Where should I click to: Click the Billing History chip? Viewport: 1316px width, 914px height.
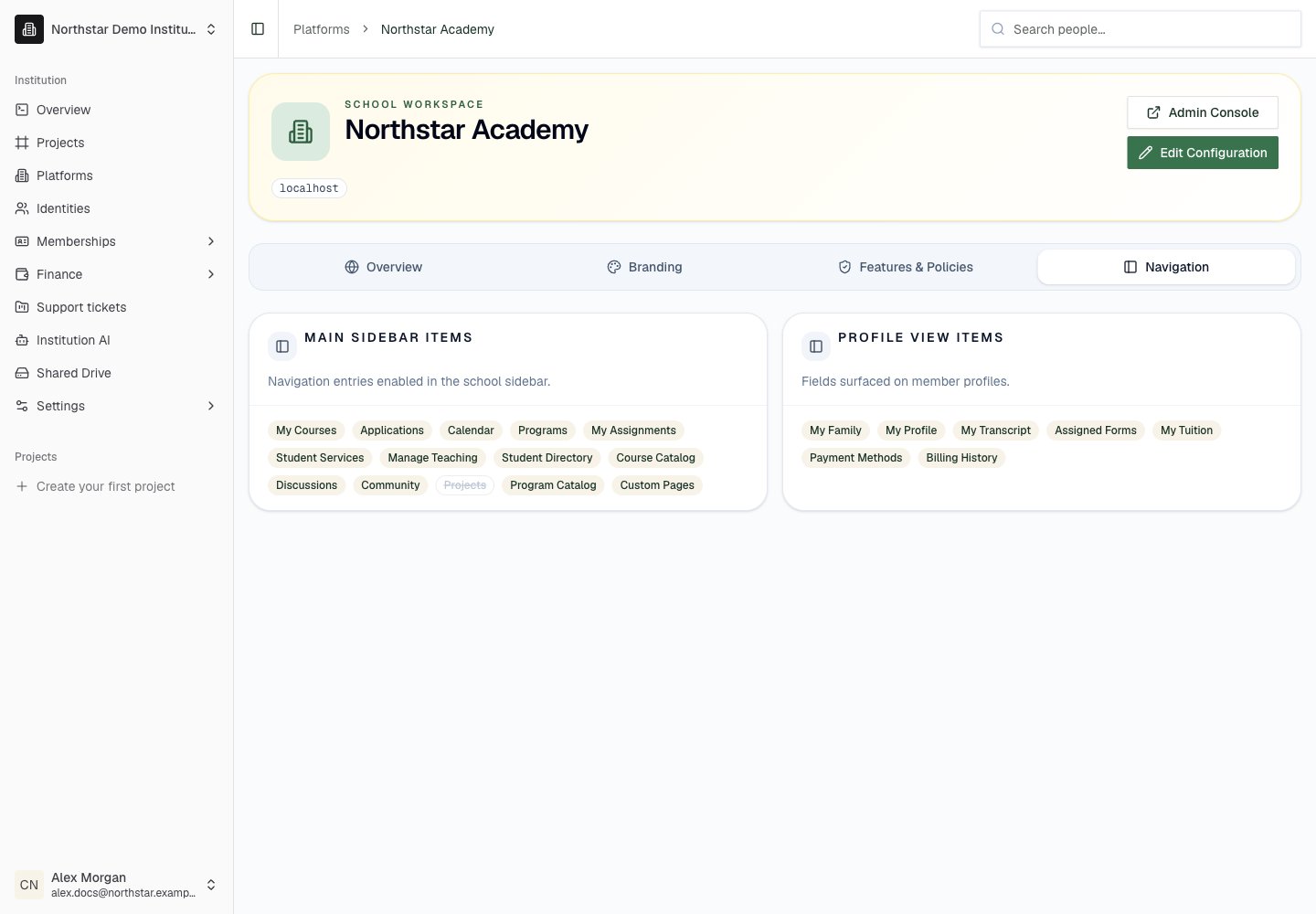[961, 458]
